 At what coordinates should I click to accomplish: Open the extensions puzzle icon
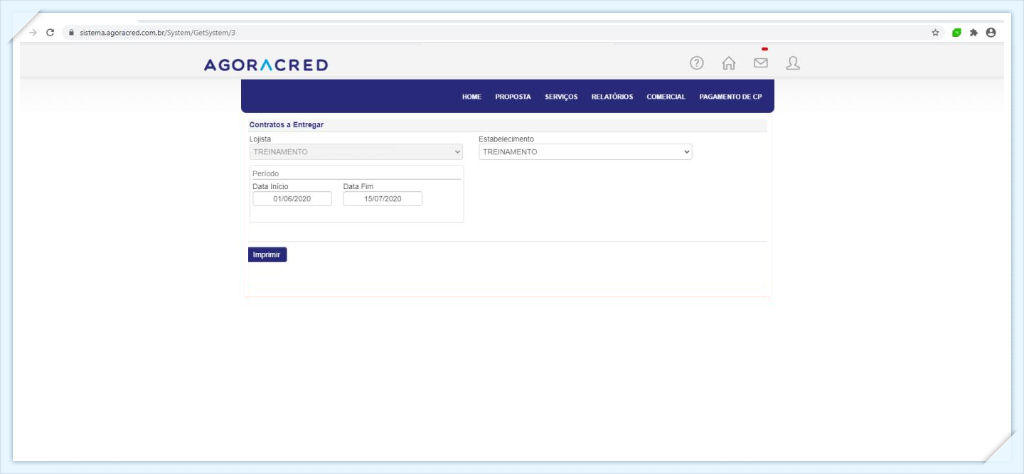point(974,32)
